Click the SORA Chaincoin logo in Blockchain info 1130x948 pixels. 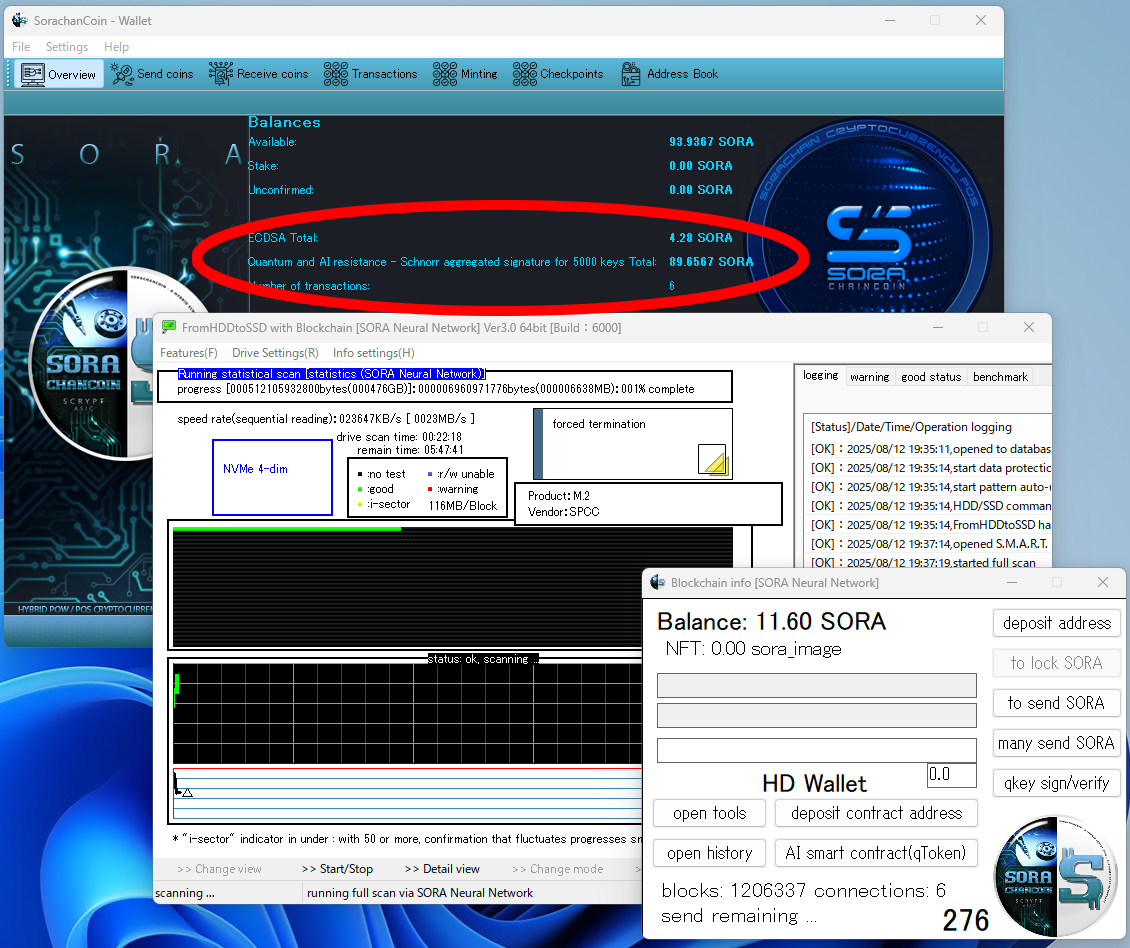point(1055,875)
